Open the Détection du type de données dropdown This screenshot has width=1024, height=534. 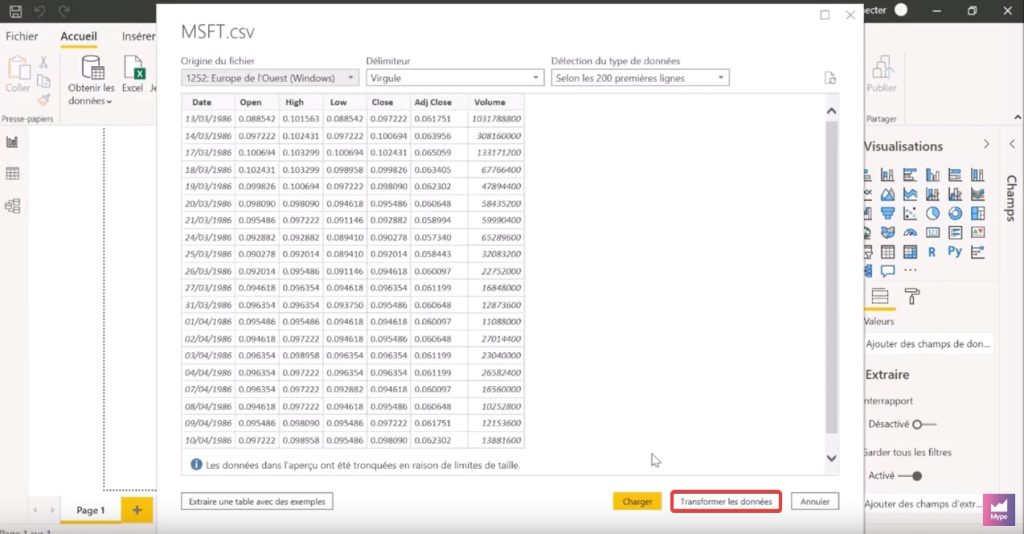tap(640, 78)
